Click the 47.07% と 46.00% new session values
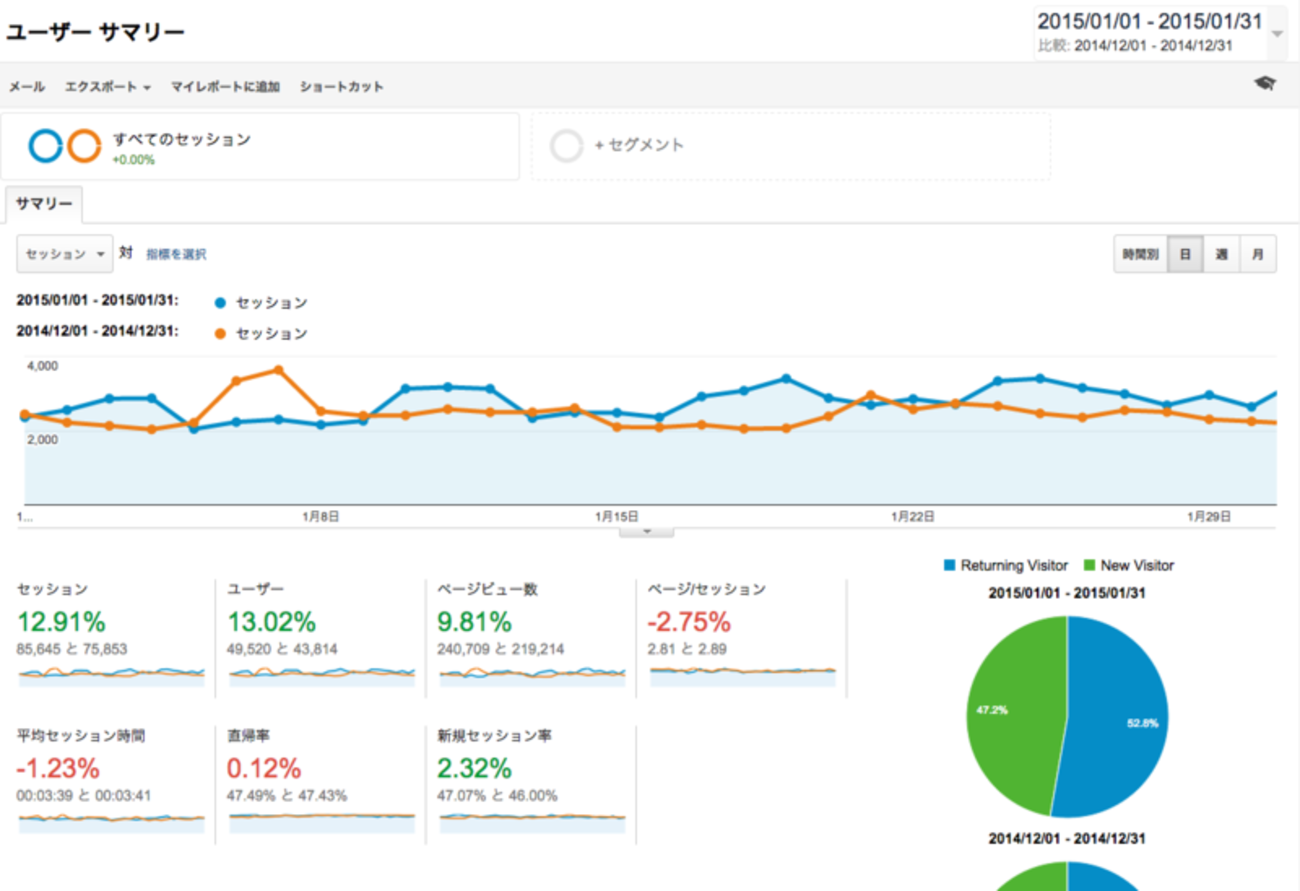 pyautogui.click(x=497, y=796)
